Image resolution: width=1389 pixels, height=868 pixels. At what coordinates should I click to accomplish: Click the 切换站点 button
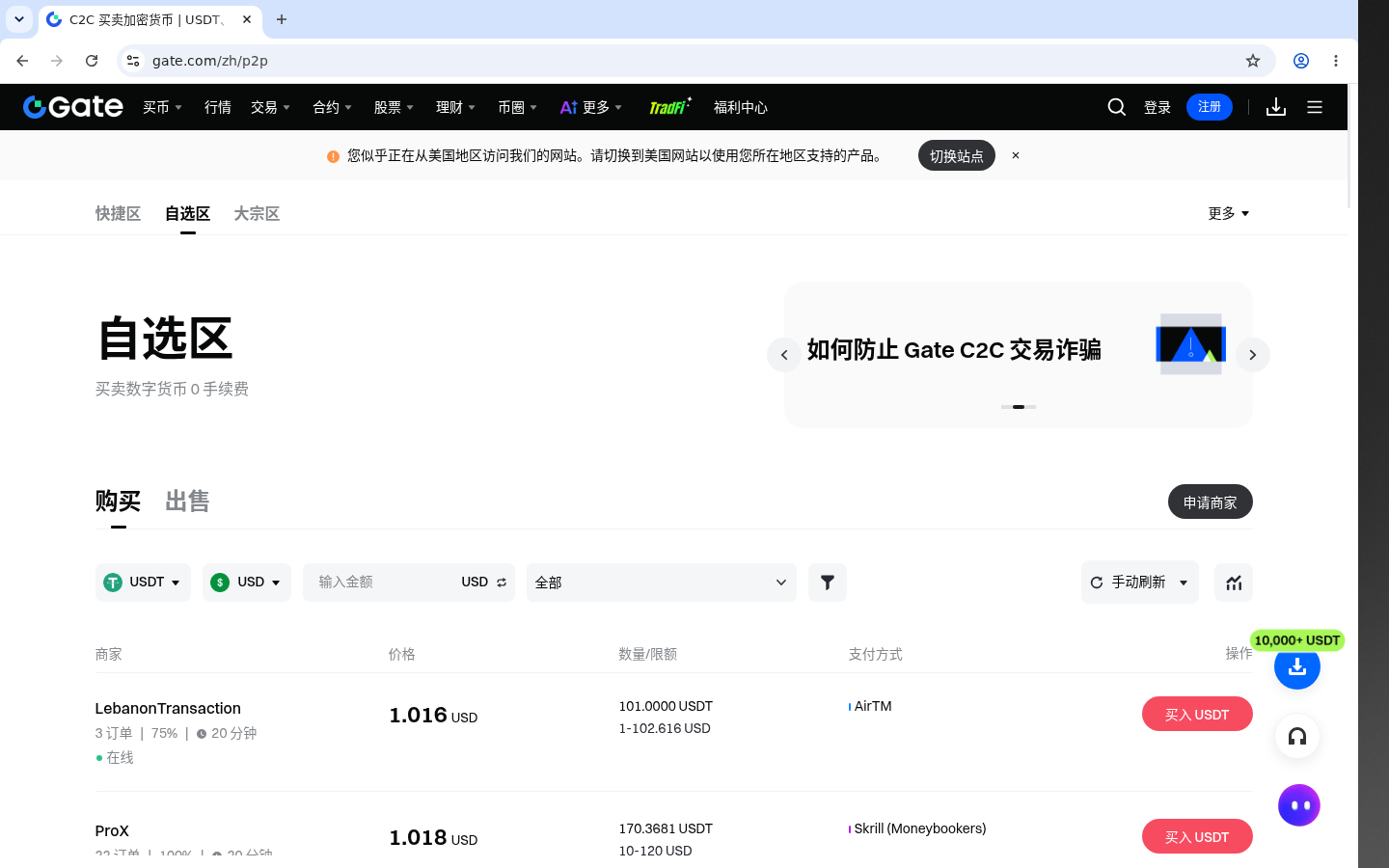tap(956, 155)
